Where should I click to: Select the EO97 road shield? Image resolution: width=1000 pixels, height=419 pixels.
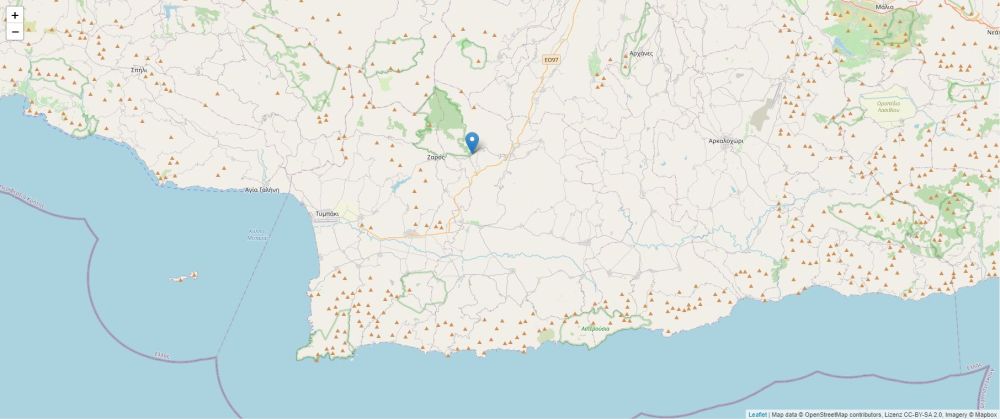(551, 59)
